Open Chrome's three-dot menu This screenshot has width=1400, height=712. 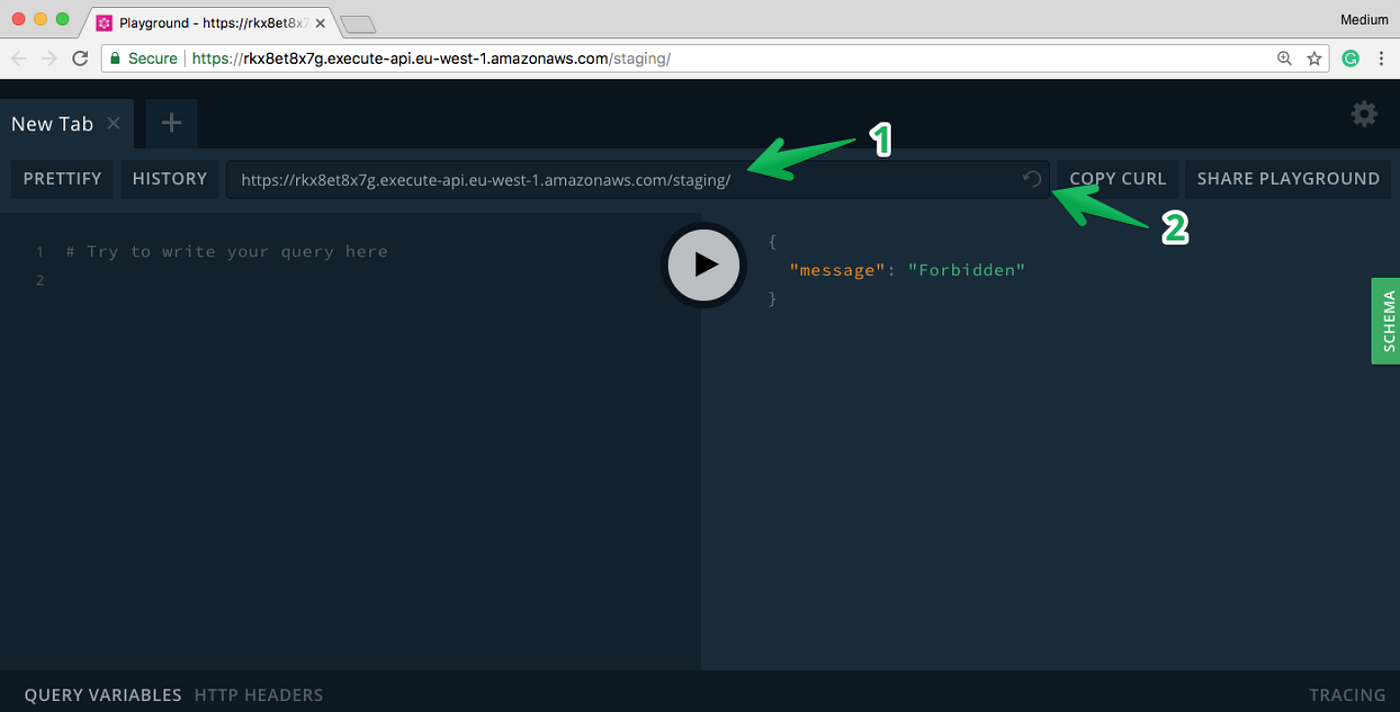tap(1383, 58)
